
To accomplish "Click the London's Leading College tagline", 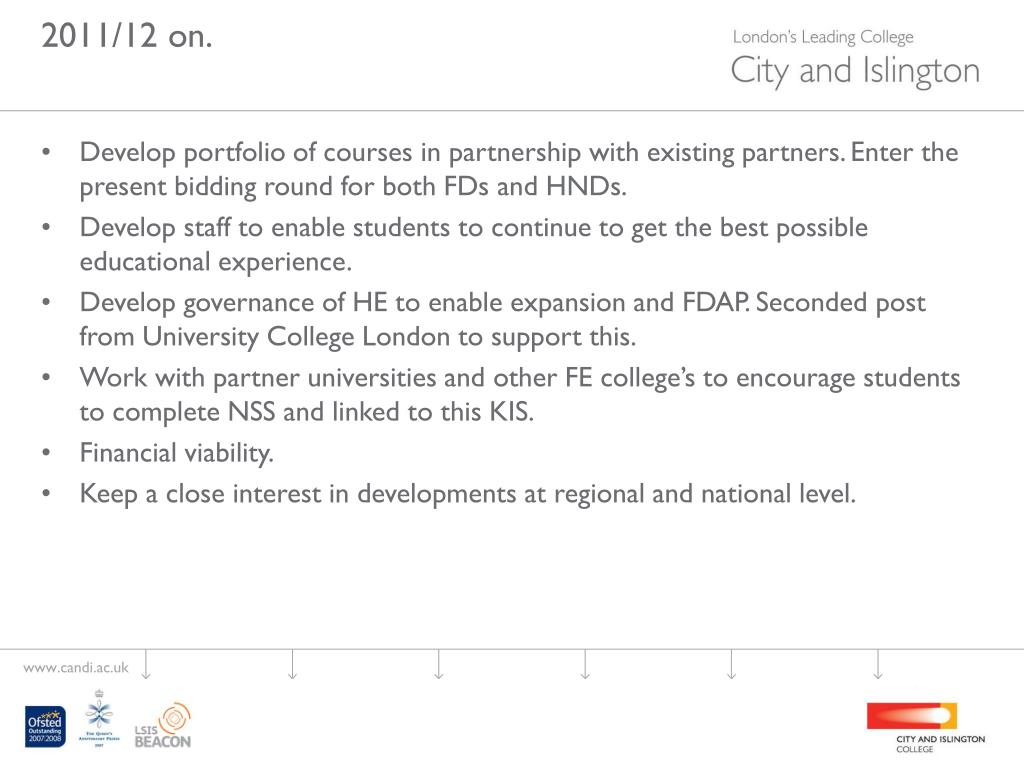I will (x=823, y=37).
